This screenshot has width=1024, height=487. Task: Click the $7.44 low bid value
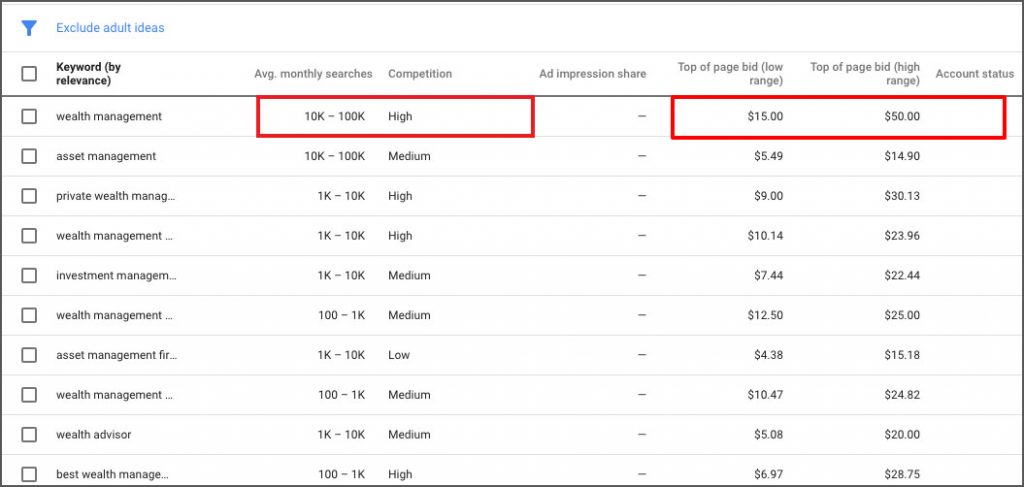(769, 275)
